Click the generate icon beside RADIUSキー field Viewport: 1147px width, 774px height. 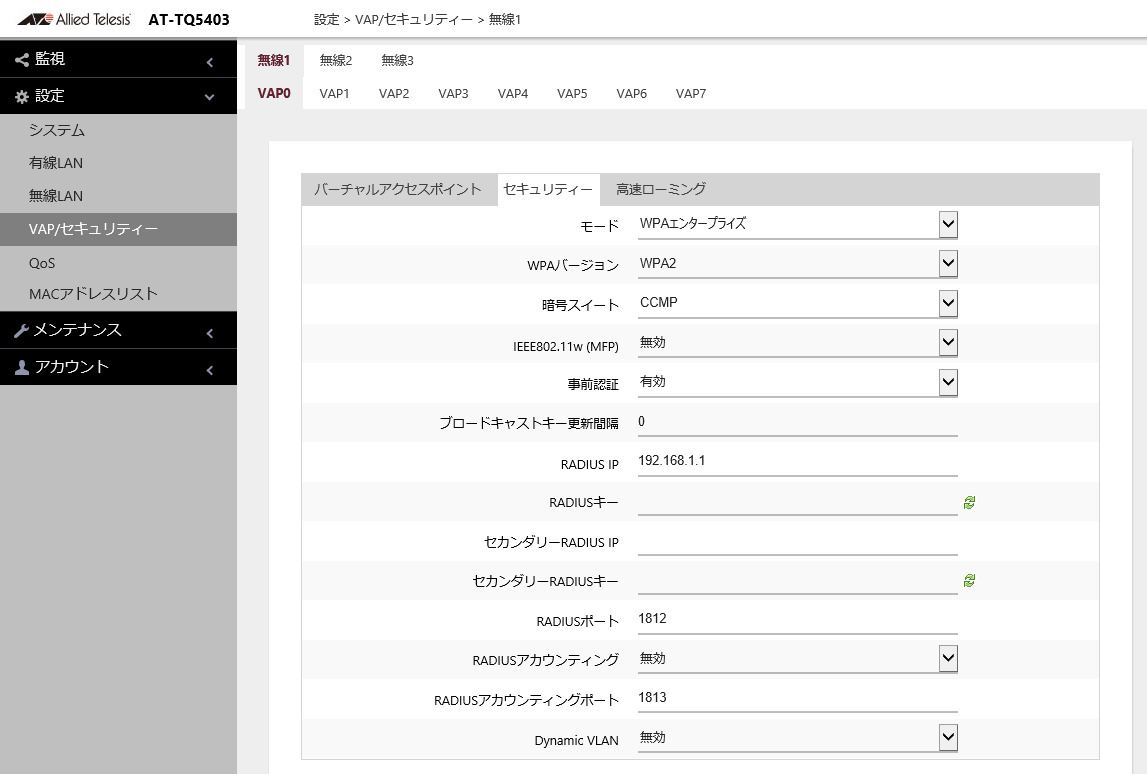[968, 501]
